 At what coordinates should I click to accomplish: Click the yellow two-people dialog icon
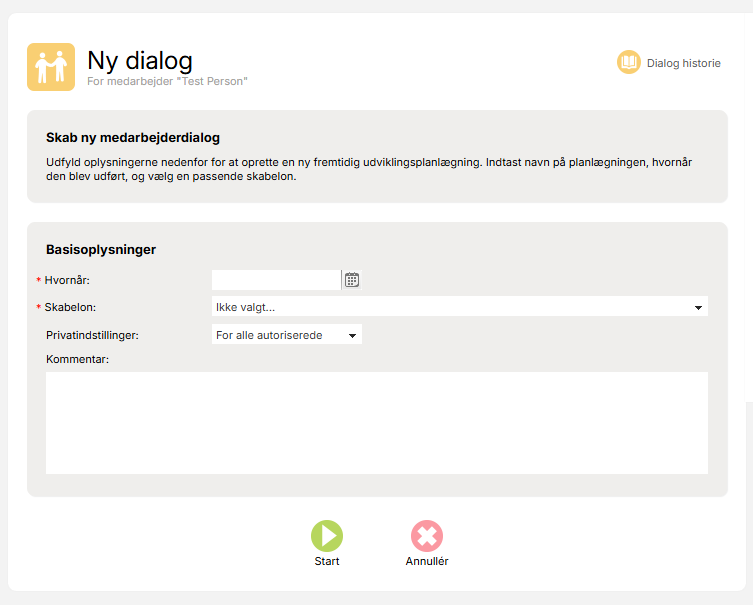(51, 67)
